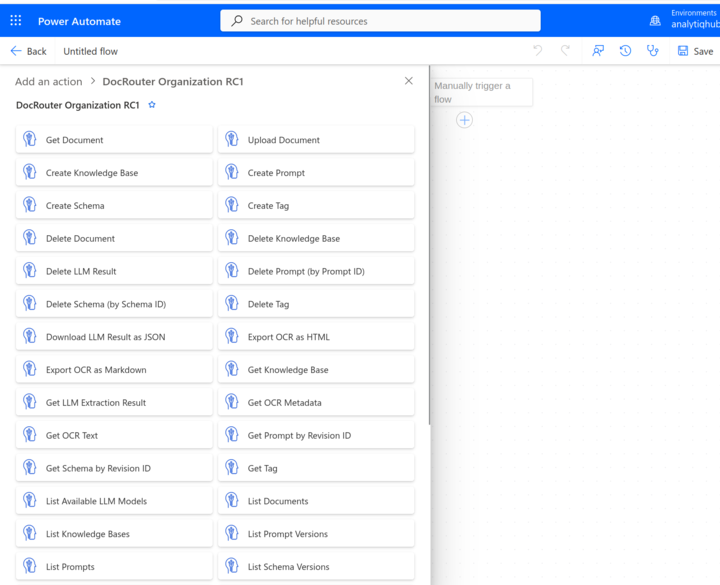Click the Delete Document action icon
Image resolution: width=720 pixels, height=585 pixels.
(30, 238)
